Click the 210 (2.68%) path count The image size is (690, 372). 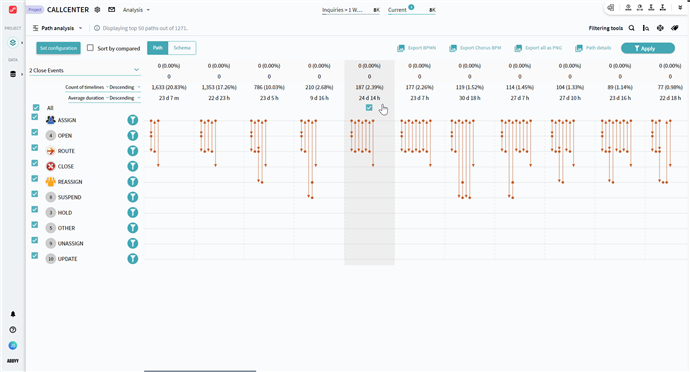coord(319,87)
